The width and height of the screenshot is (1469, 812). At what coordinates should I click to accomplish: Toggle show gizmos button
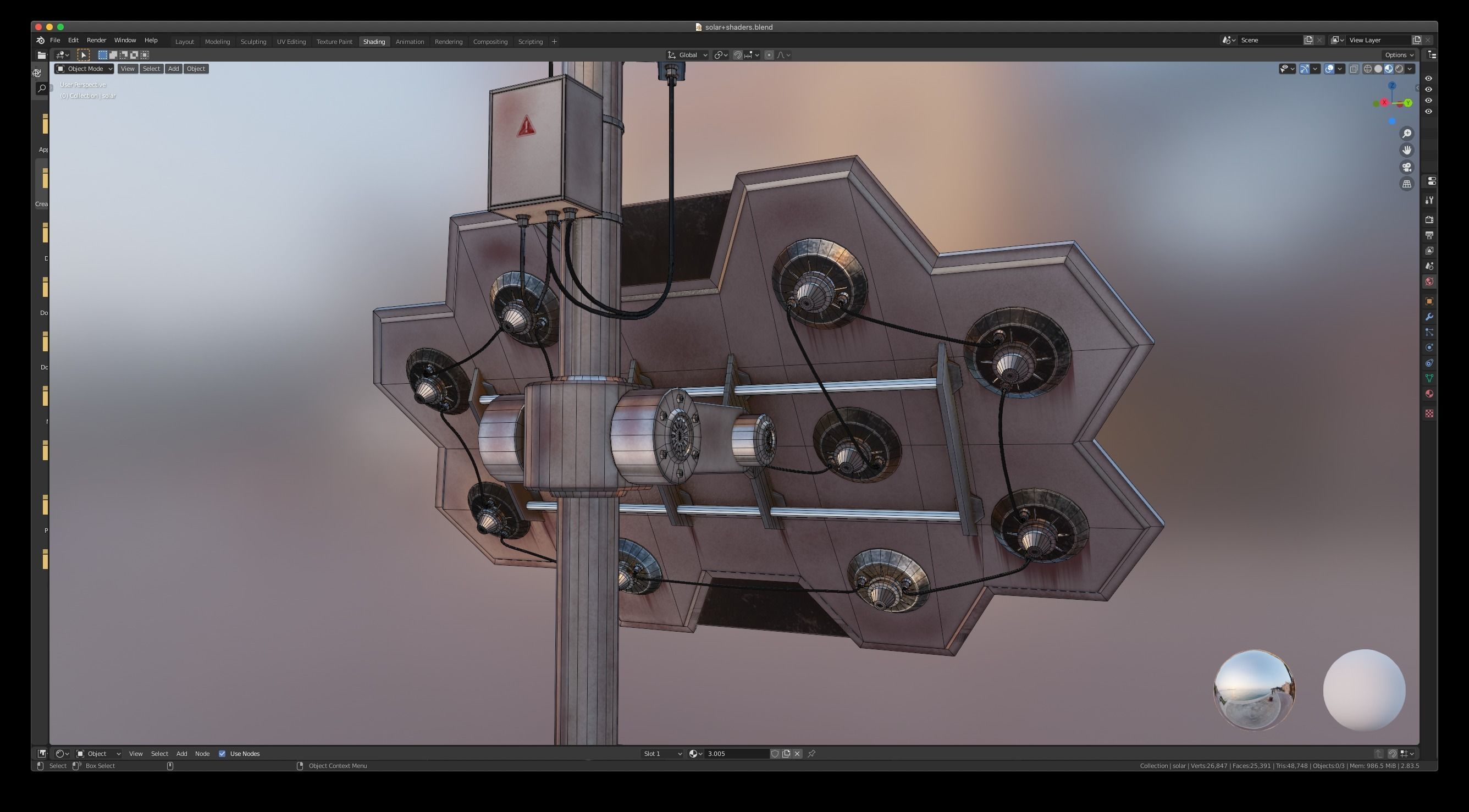1305,69
